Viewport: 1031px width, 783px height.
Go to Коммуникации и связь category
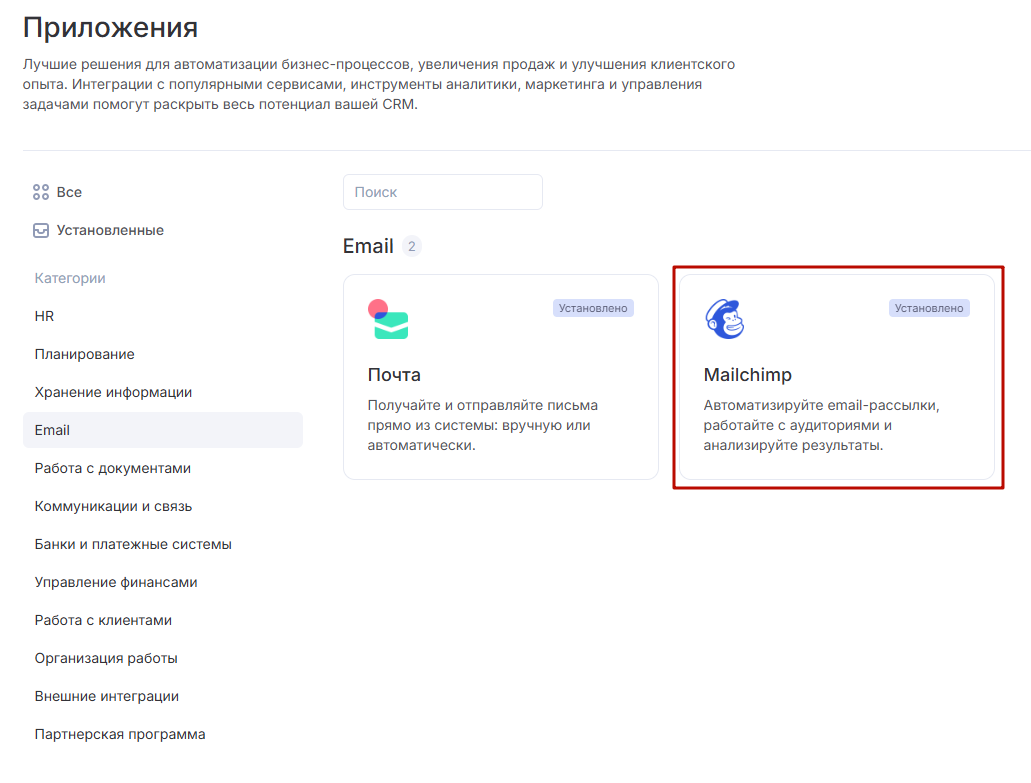(x=162, y=506)
